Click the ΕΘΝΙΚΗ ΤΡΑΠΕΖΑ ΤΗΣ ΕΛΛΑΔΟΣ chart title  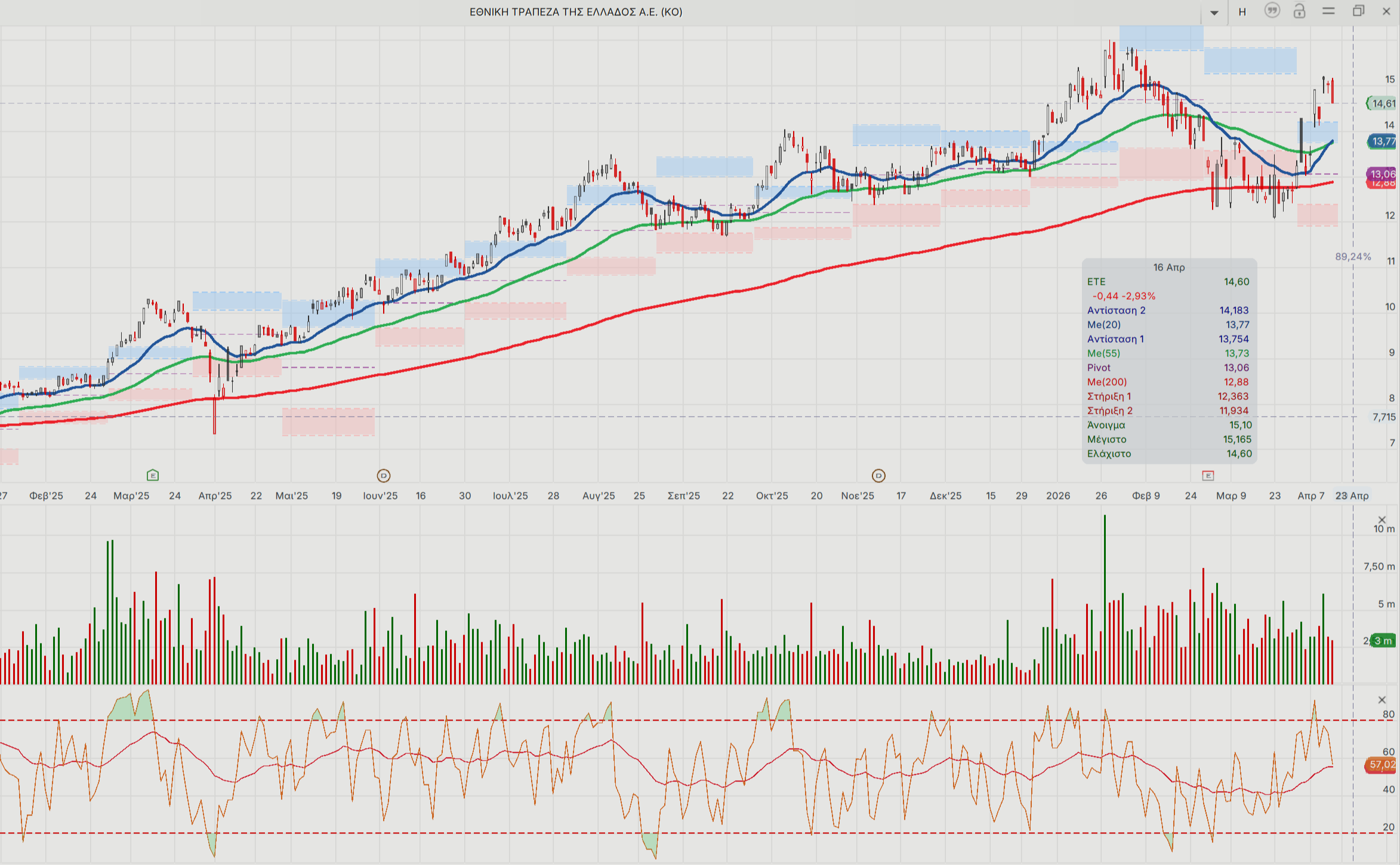pos(575,12)
